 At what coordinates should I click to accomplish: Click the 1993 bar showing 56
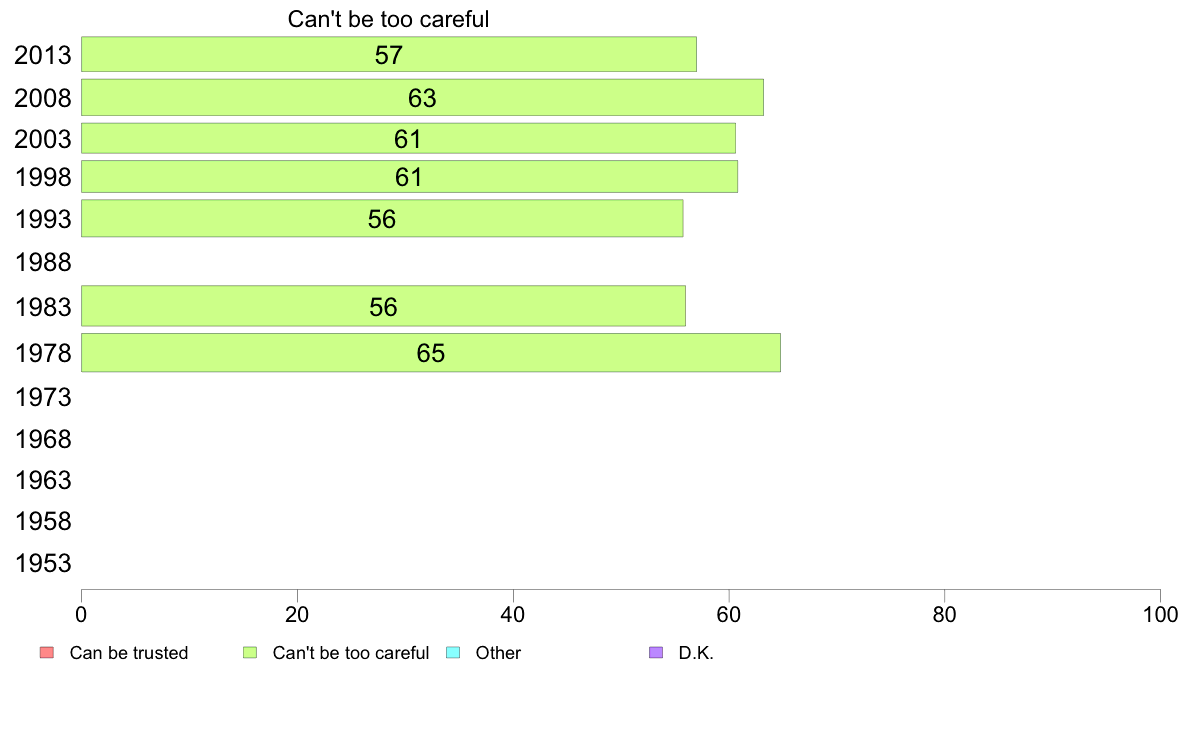pyautogui.click(x=382, y=219)
